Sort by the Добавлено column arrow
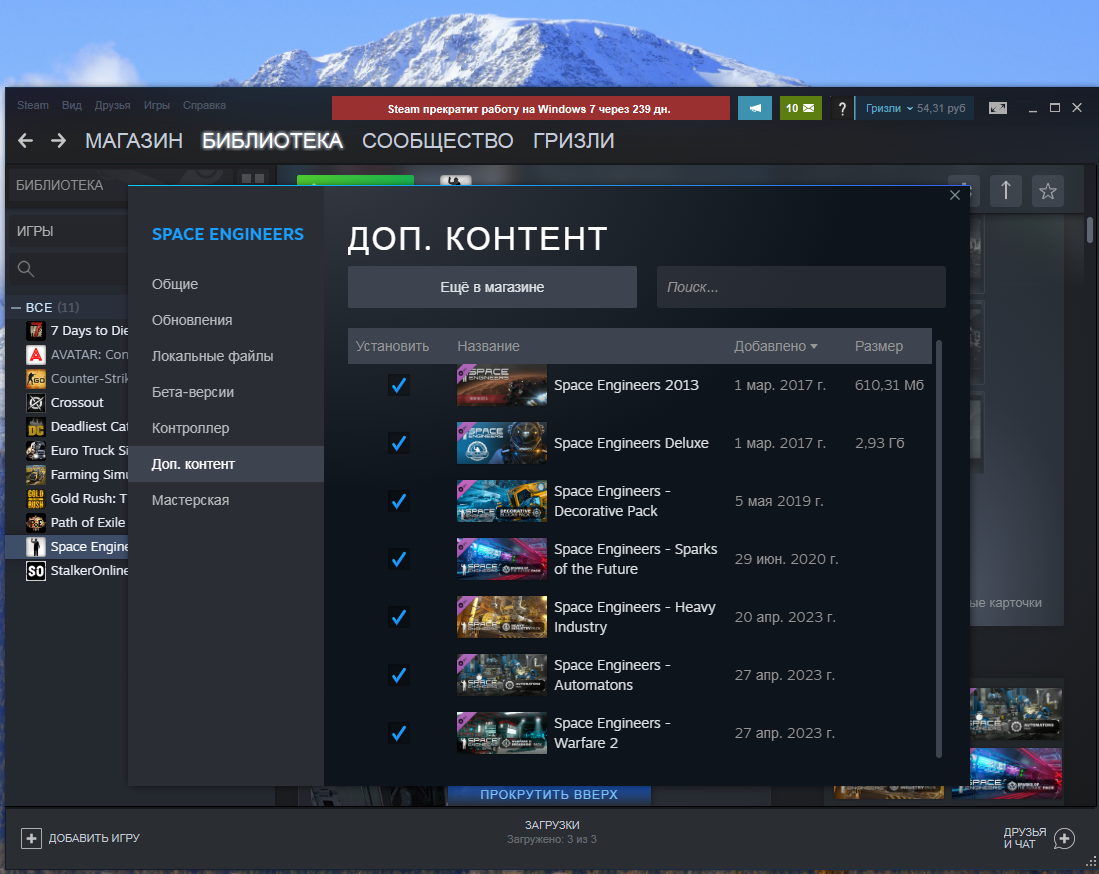 (x=814, y=347)
